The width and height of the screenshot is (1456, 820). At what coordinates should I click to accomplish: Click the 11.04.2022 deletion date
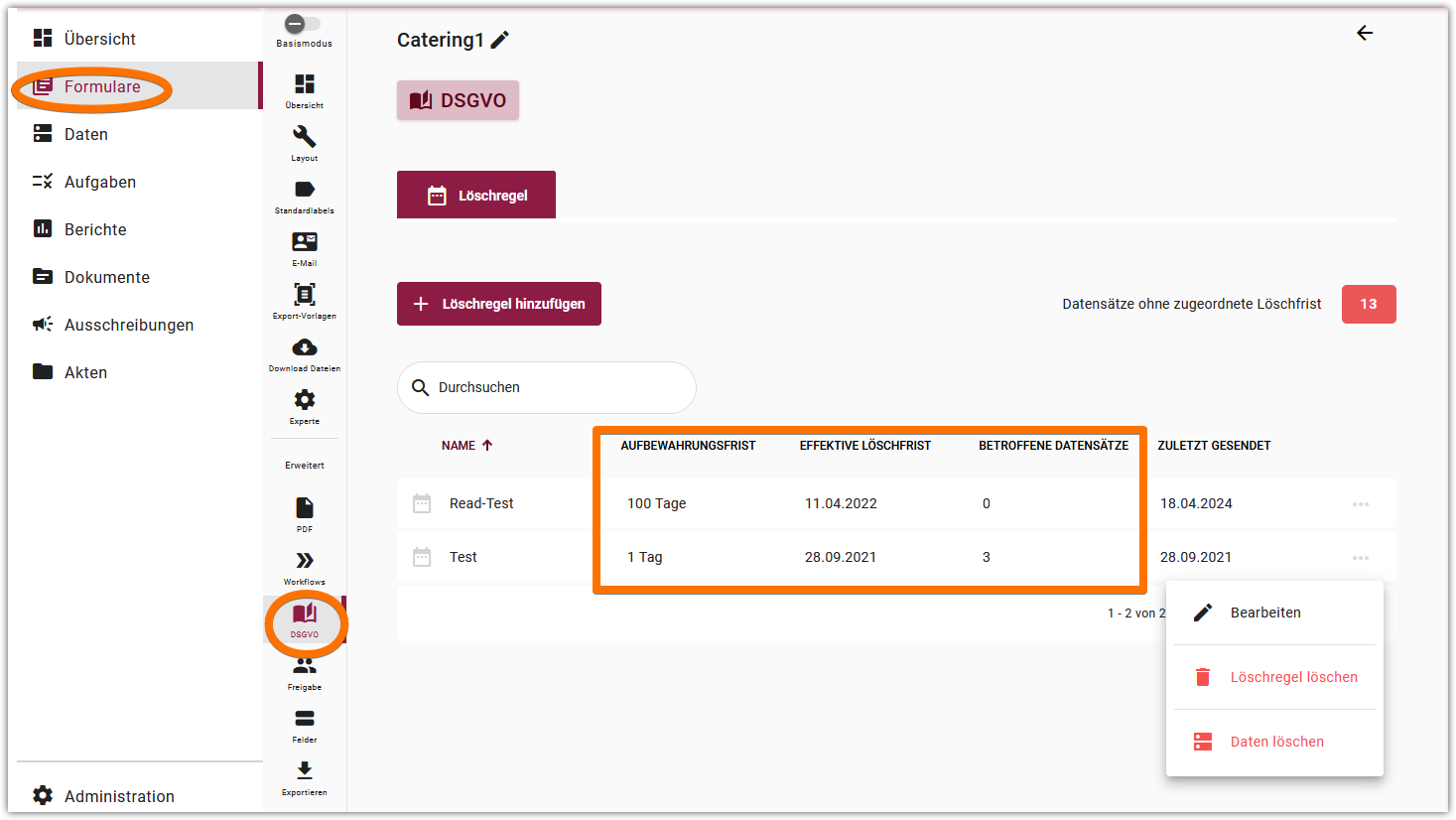(x=841, y=503)
